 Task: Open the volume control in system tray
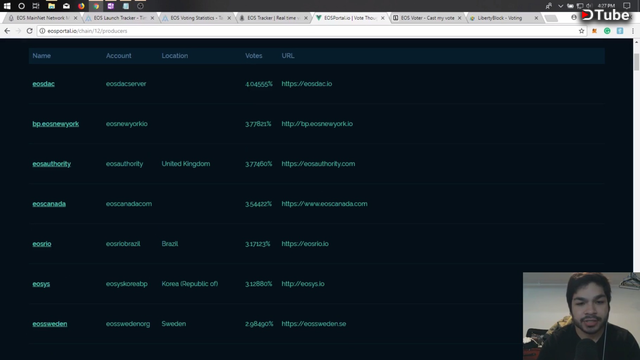click(x=589, y=6)
